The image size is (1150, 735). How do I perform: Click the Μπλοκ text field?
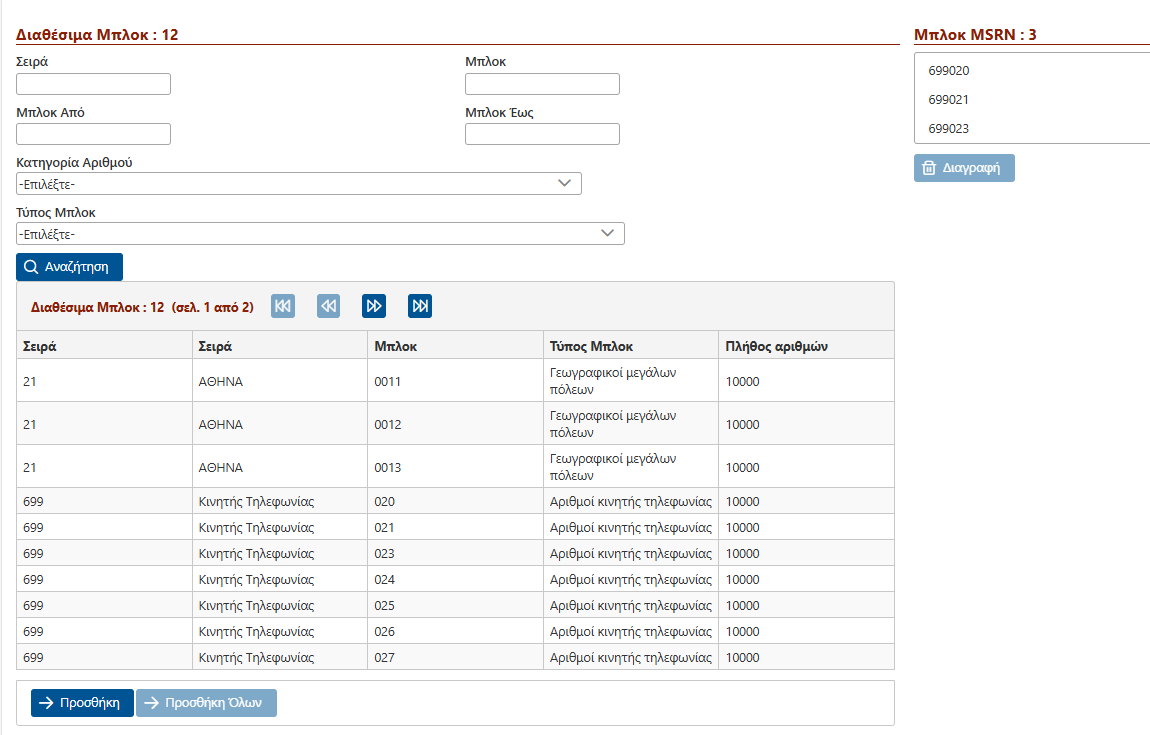(542, 84)
